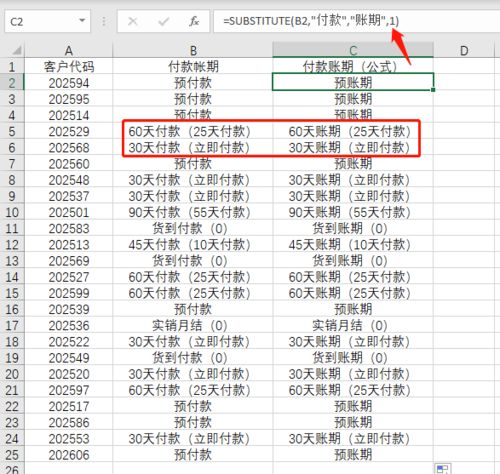
Task: Click the Name Box showing C2
Action: coord(47,22)
